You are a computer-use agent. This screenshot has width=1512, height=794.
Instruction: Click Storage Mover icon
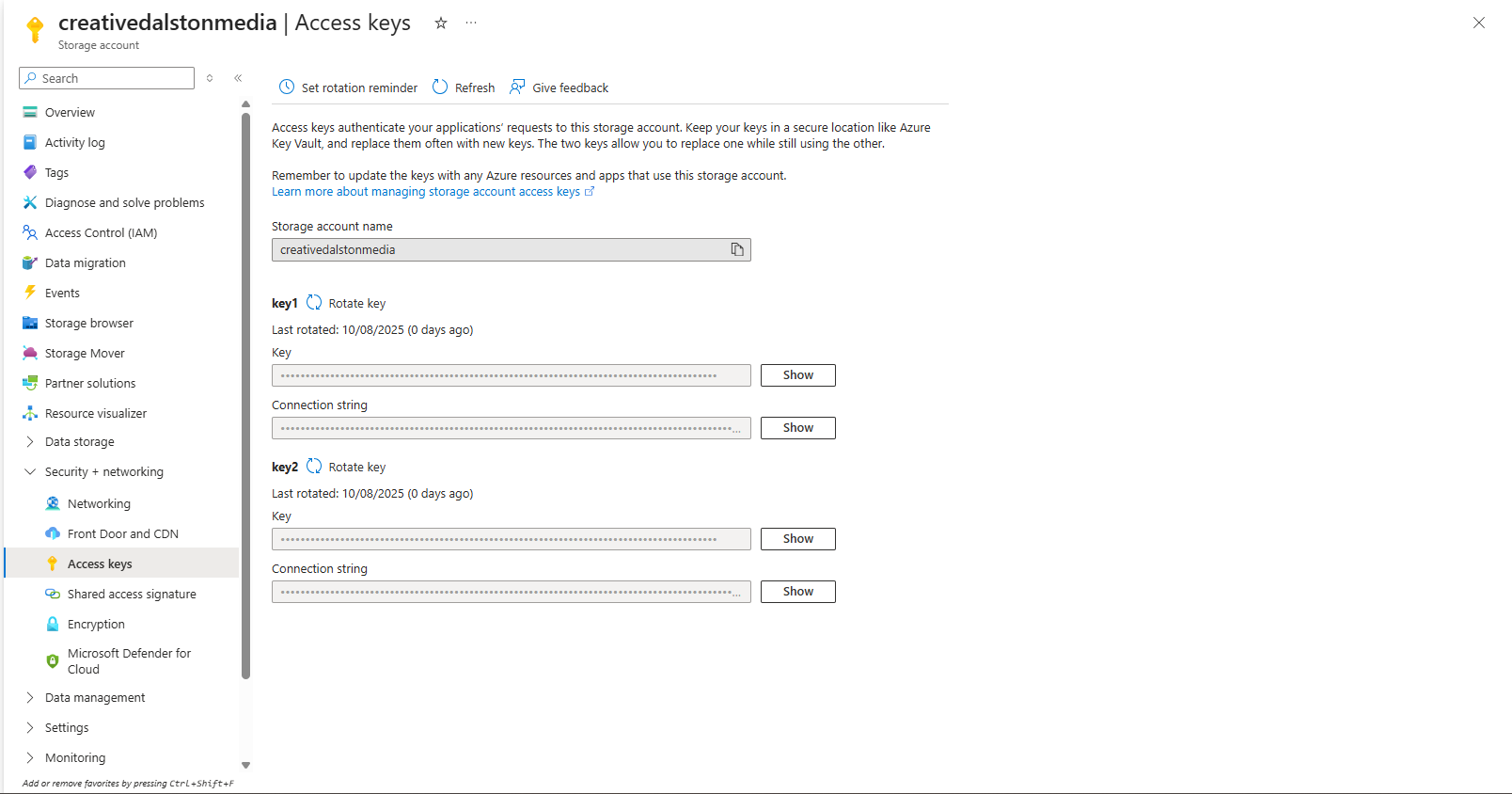[x=30, y=353]
